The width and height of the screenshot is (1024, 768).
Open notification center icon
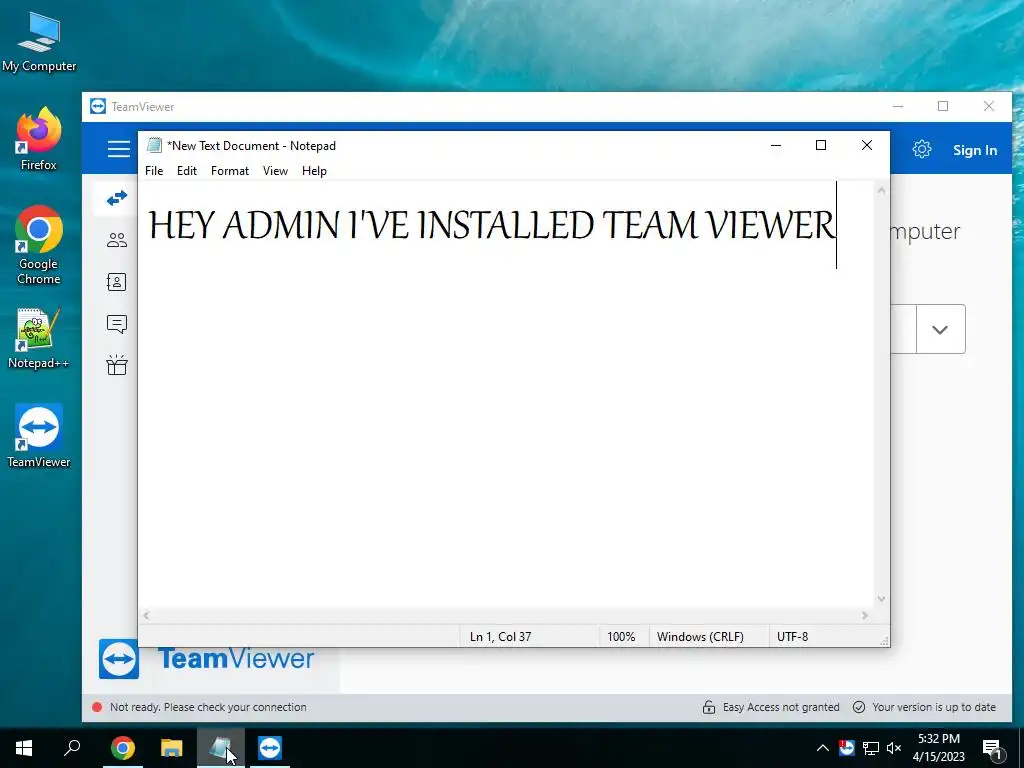tap(993, 749)
